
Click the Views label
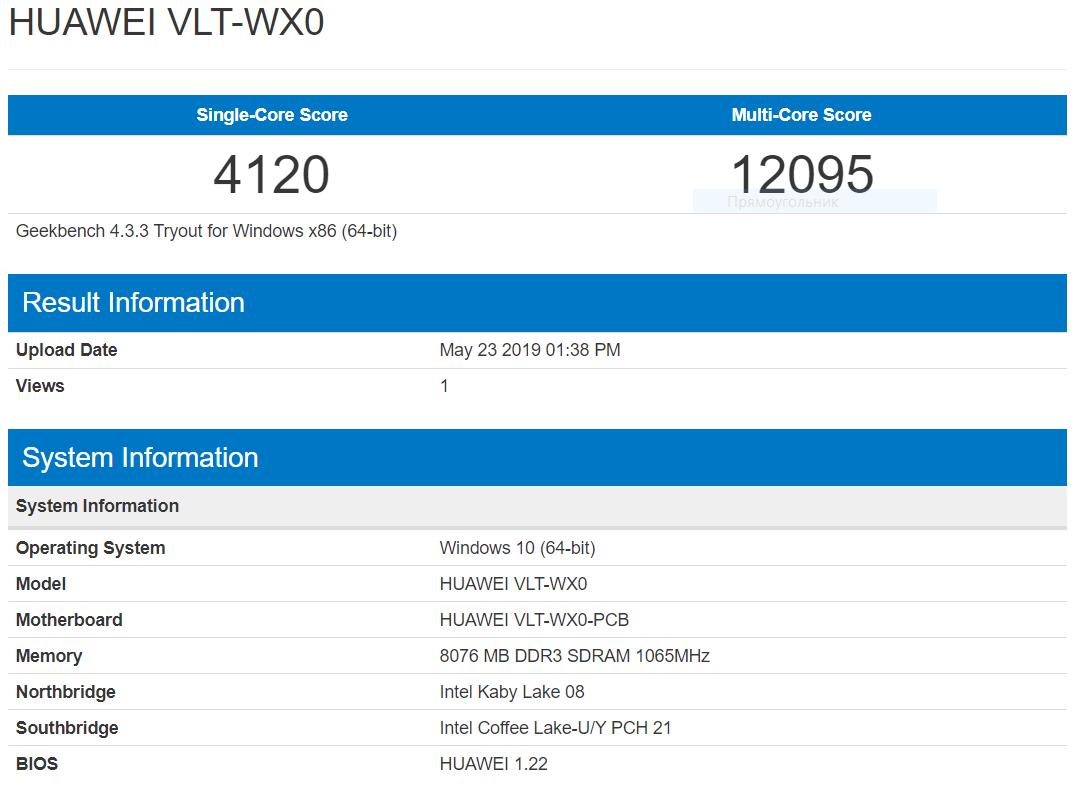40,385
